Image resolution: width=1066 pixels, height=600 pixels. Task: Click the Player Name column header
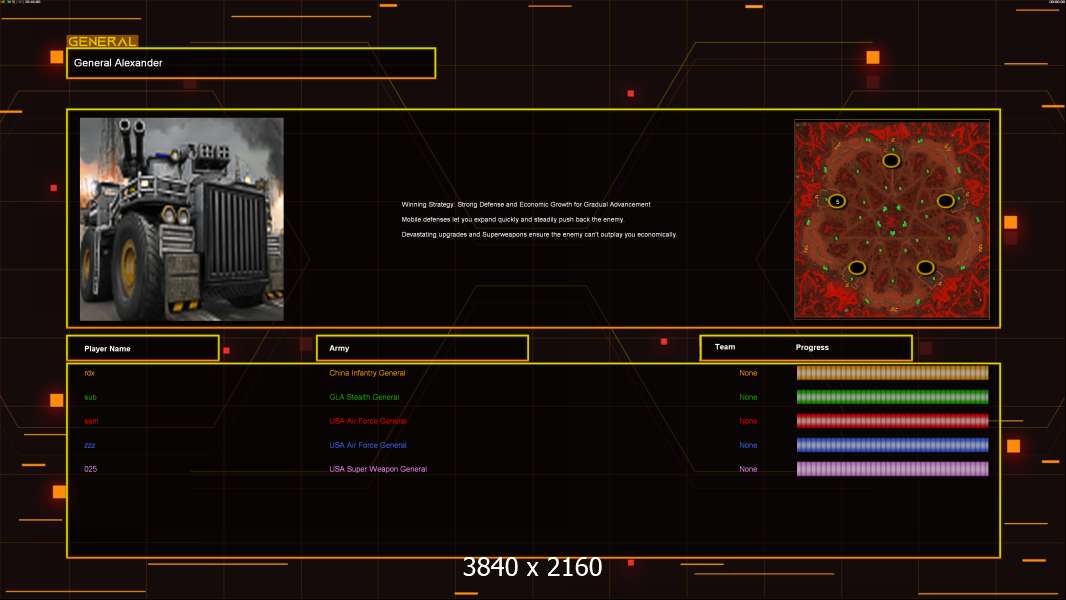[x=143, y=348]
